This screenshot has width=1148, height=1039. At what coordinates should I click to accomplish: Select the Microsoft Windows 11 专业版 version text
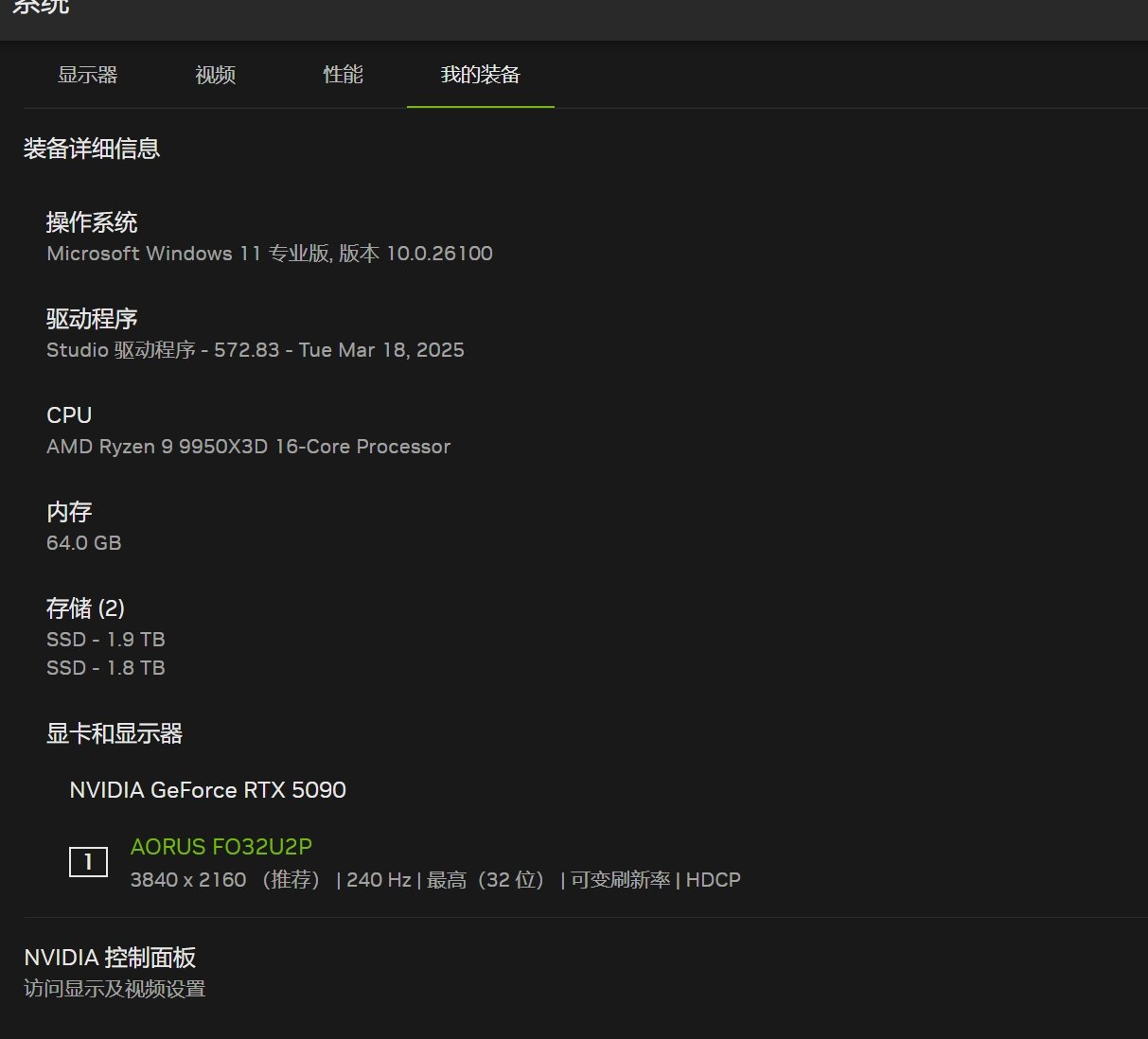[x=270, y=254]
